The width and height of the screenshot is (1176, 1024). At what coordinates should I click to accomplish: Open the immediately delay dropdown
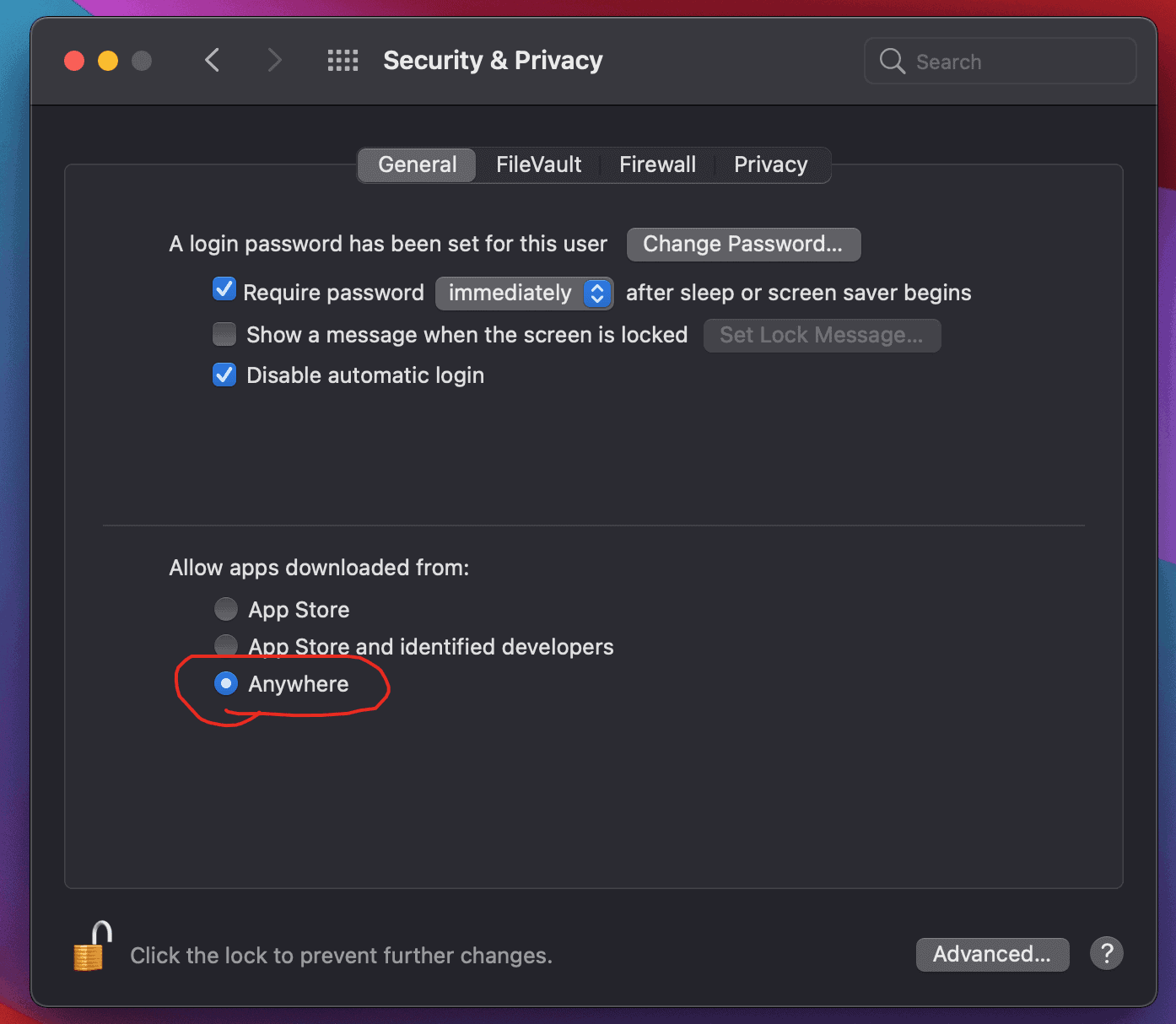[524, 293]
